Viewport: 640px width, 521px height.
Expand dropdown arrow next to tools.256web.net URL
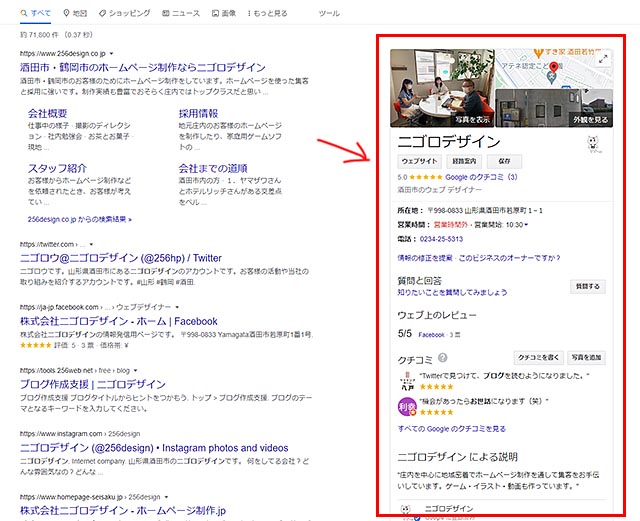[136, 370]
